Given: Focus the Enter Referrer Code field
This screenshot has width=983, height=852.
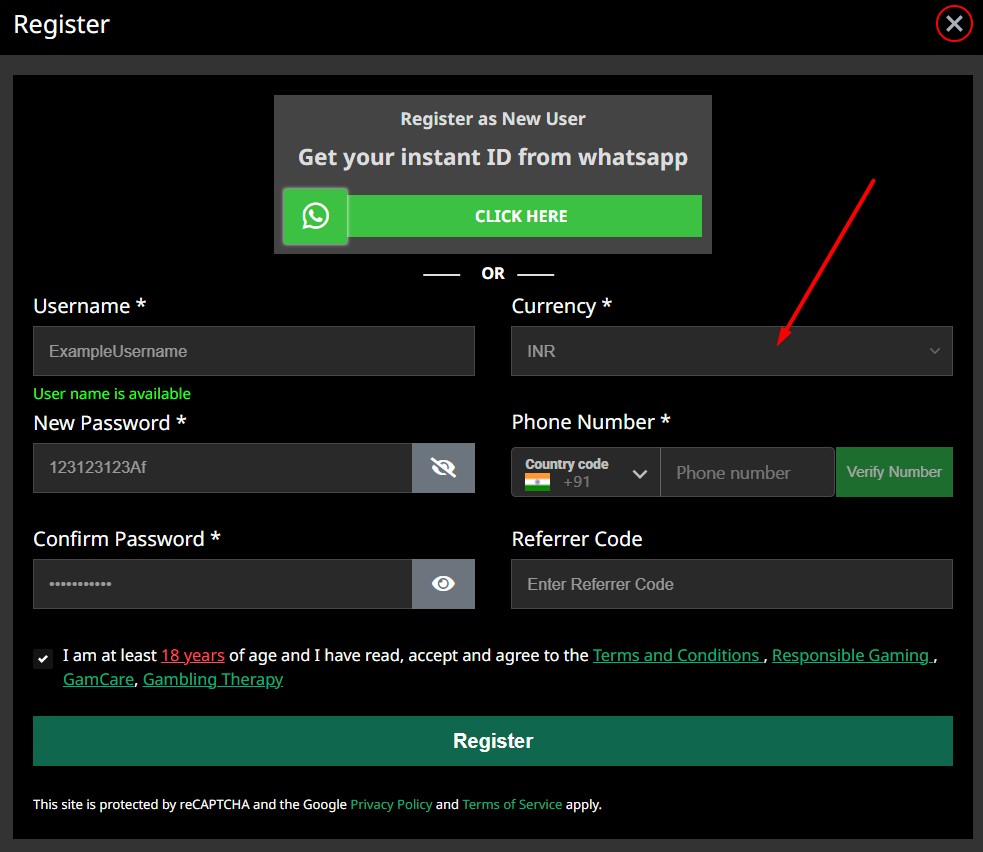Looking at the screenshot, I should click(732, 584).
